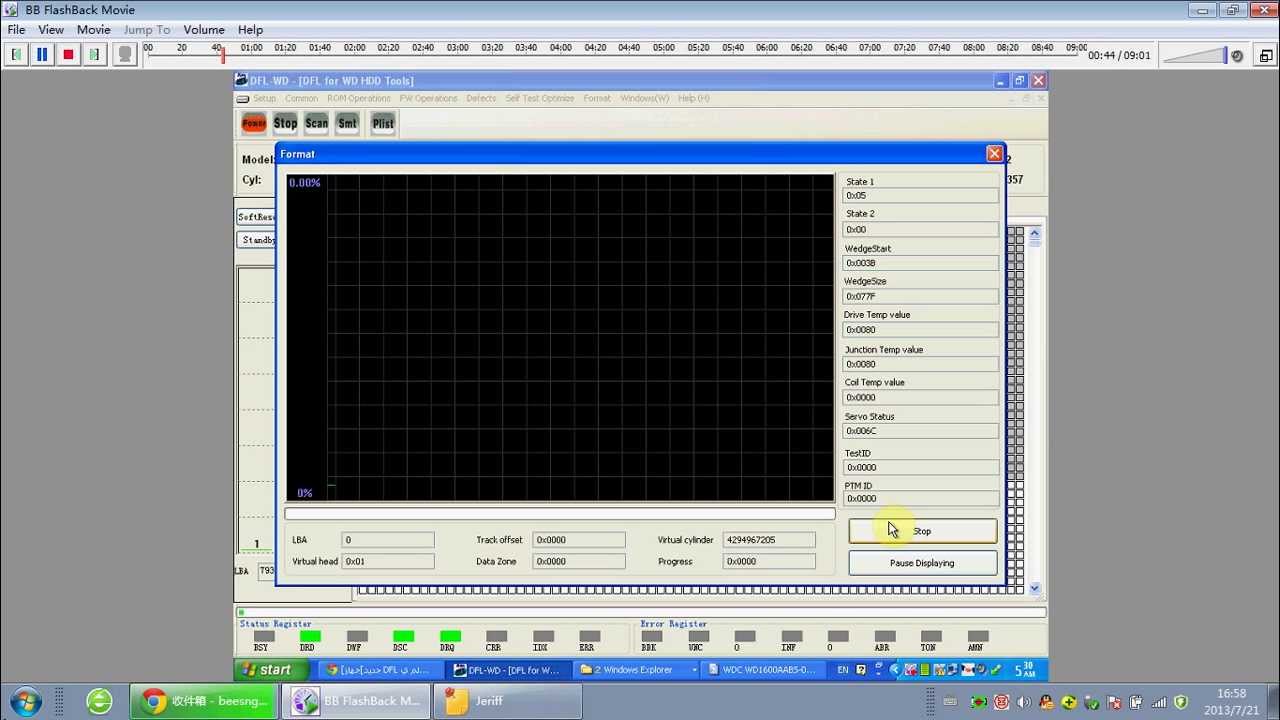Screen dimensions: 1280x720
Task: Click the Smt toolbar icon
Action: pyautogui.click(x=347, y=123)
